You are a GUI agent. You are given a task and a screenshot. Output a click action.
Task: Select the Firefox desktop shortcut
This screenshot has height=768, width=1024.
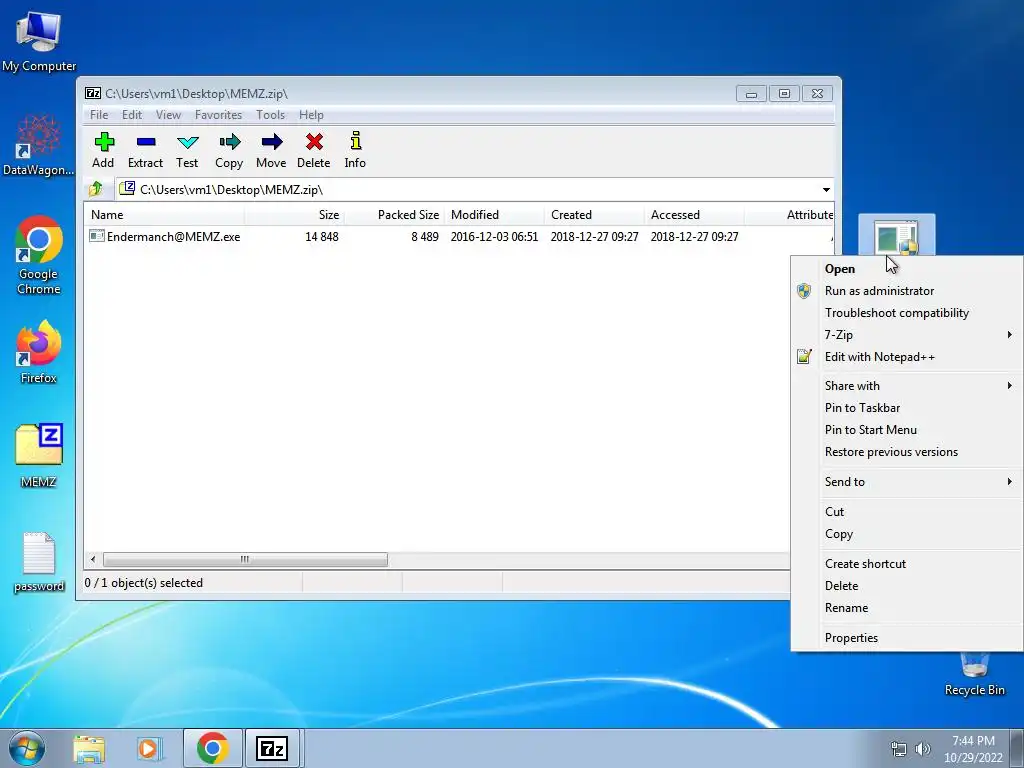[39, 352]
